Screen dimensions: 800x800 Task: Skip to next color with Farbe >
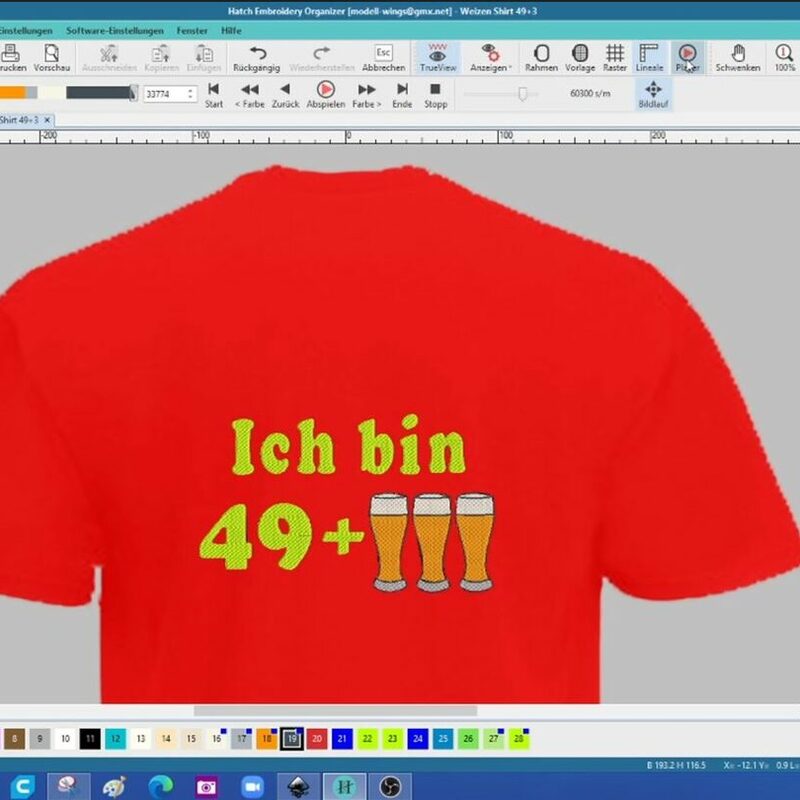[x=367, y=91]
